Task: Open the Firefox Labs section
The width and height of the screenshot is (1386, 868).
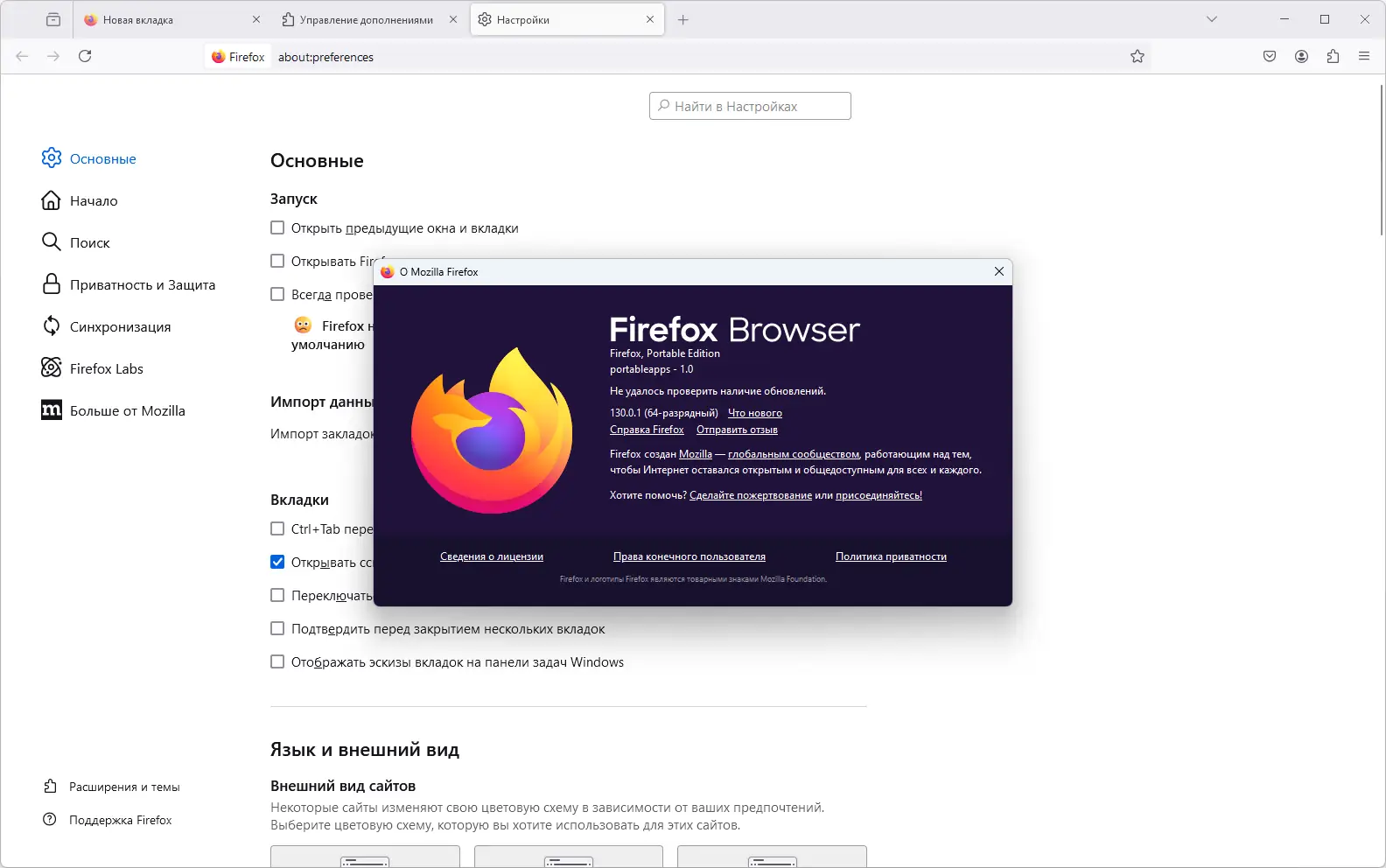Action: coord(106,369)
